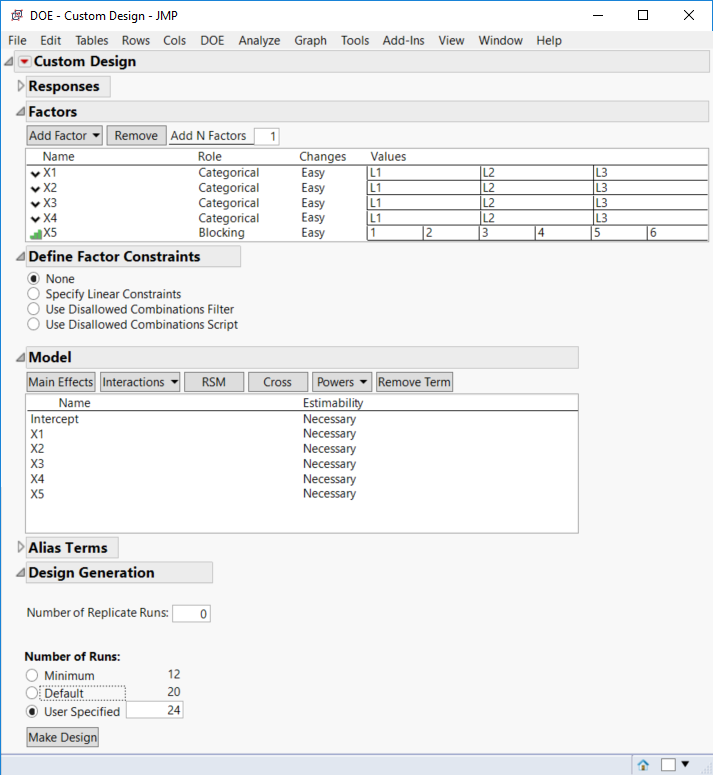Open the Cols menu
The height and width of the screenshot is (775, 713).
click(x=174, y=41)
